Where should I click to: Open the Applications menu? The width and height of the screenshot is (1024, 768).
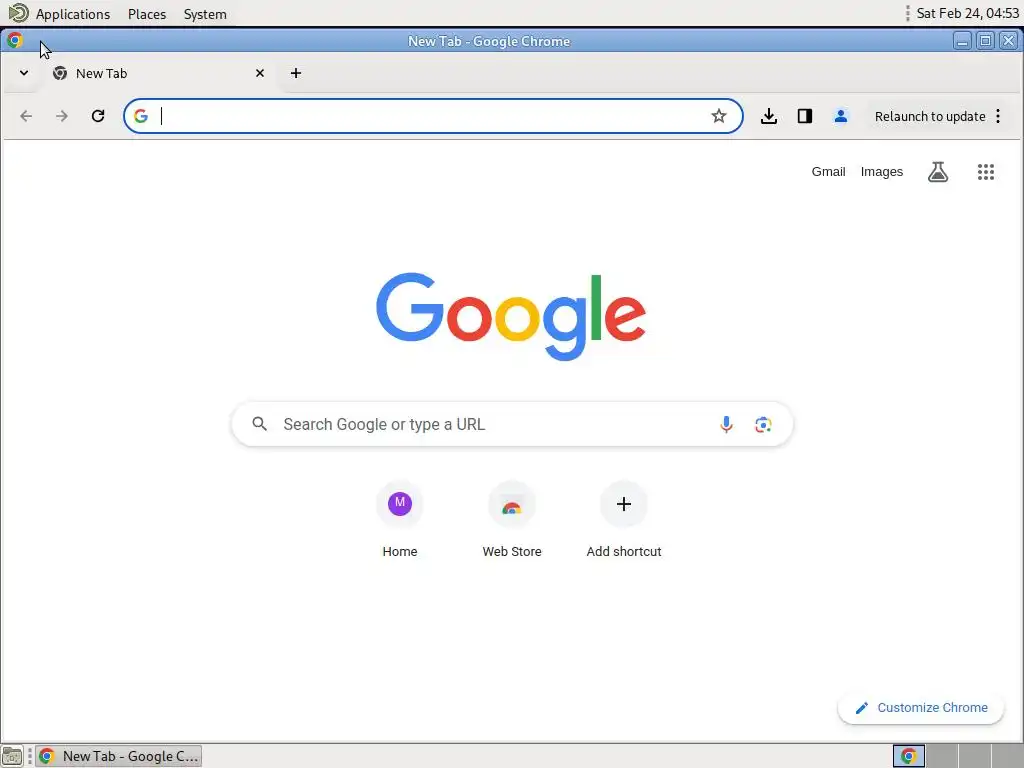(72, 14)
